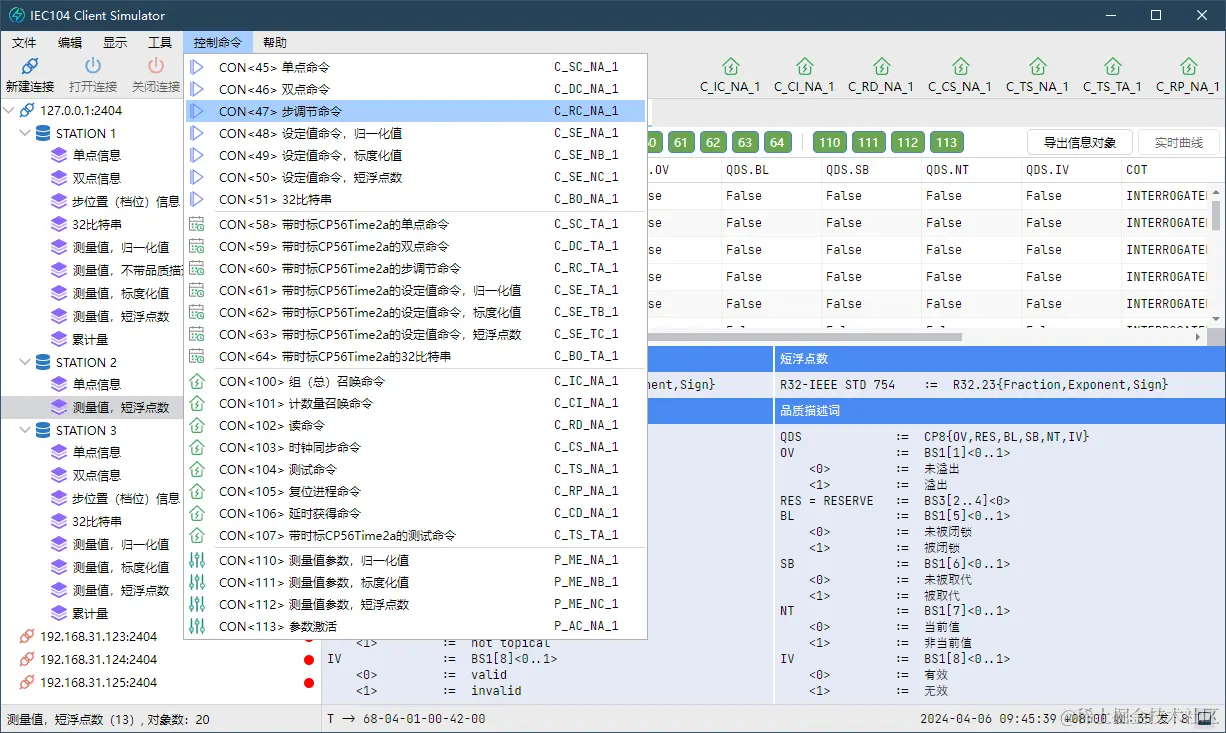Click the sliders icon beside CON<113> 参数激活

(x=197, y=626)
